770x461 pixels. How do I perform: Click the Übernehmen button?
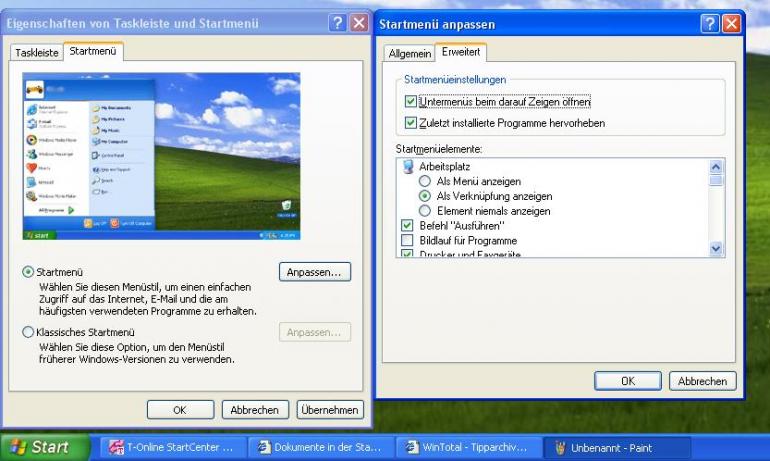(x=330, y=410)
